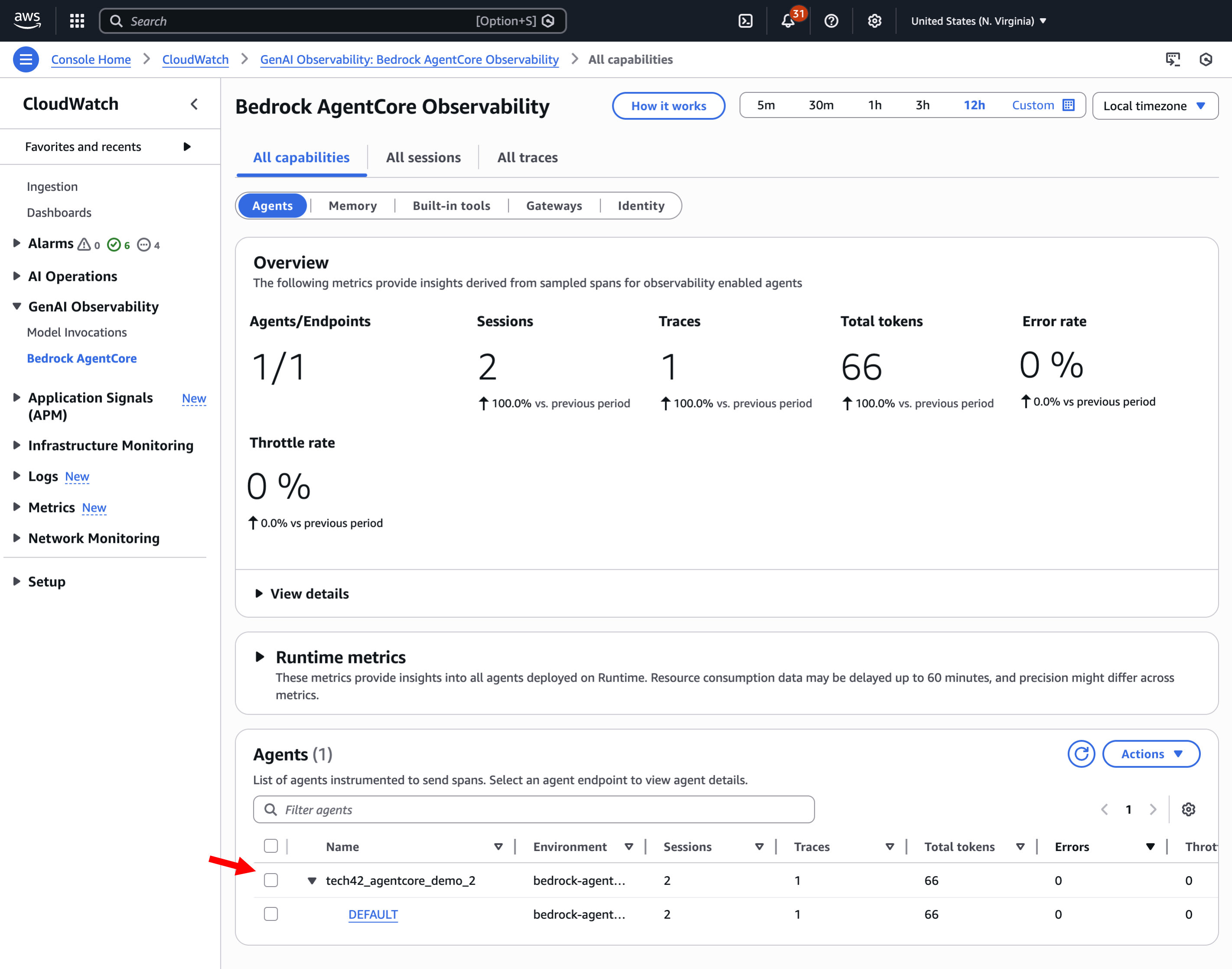Switch to the All sessions tab
Screen dimensions: 1232x969
[x=423, y=158]
